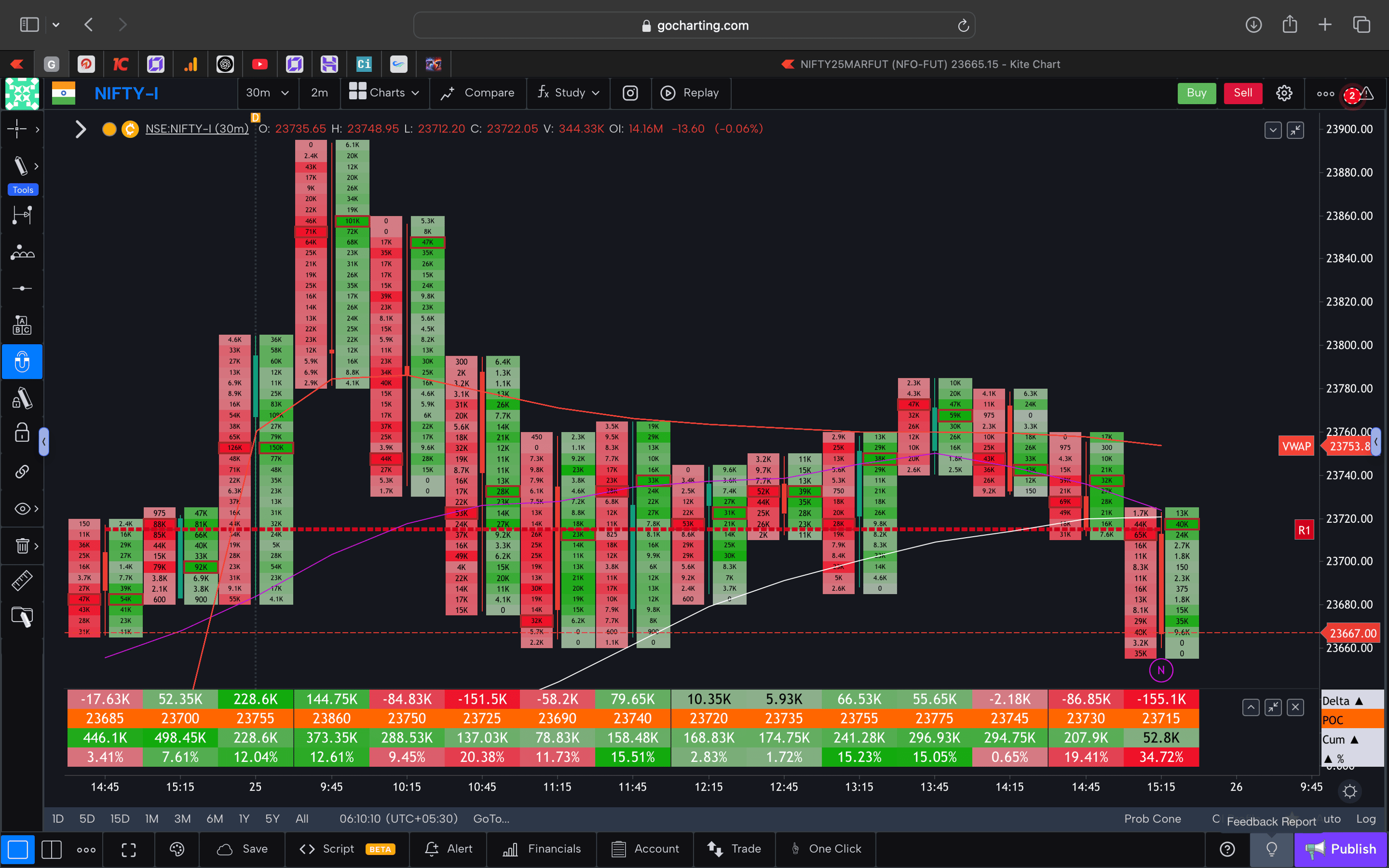The height and width of the screenshot is (868, 1389).
Task: Click the camera snapshot icon
Action: point(630,93)
